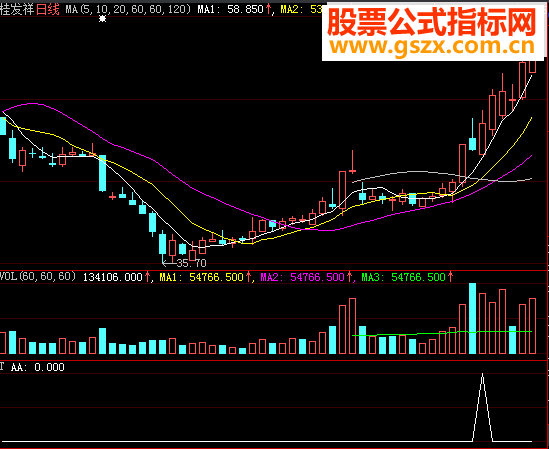Screen dimensions: 549x449
Task: Click the green volume average line
Action: pos(442,333)
